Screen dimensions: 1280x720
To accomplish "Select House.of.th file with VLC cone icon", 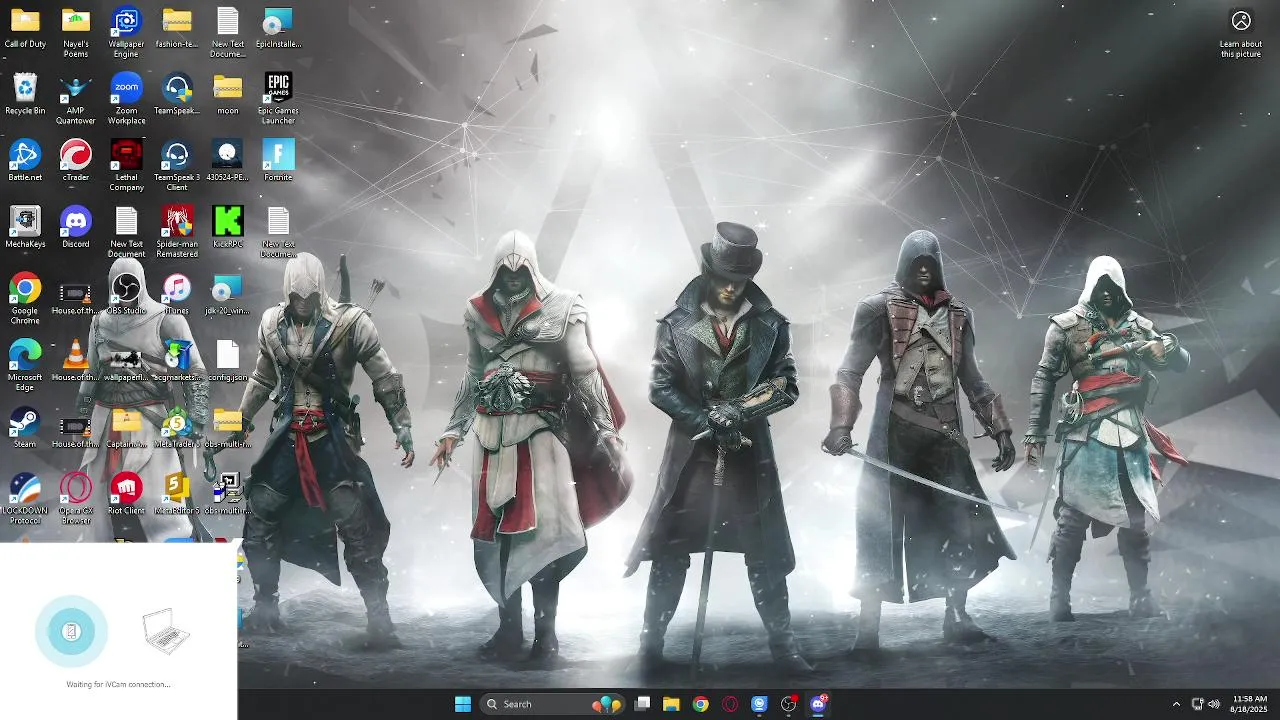I will click(x=76, y=361).
